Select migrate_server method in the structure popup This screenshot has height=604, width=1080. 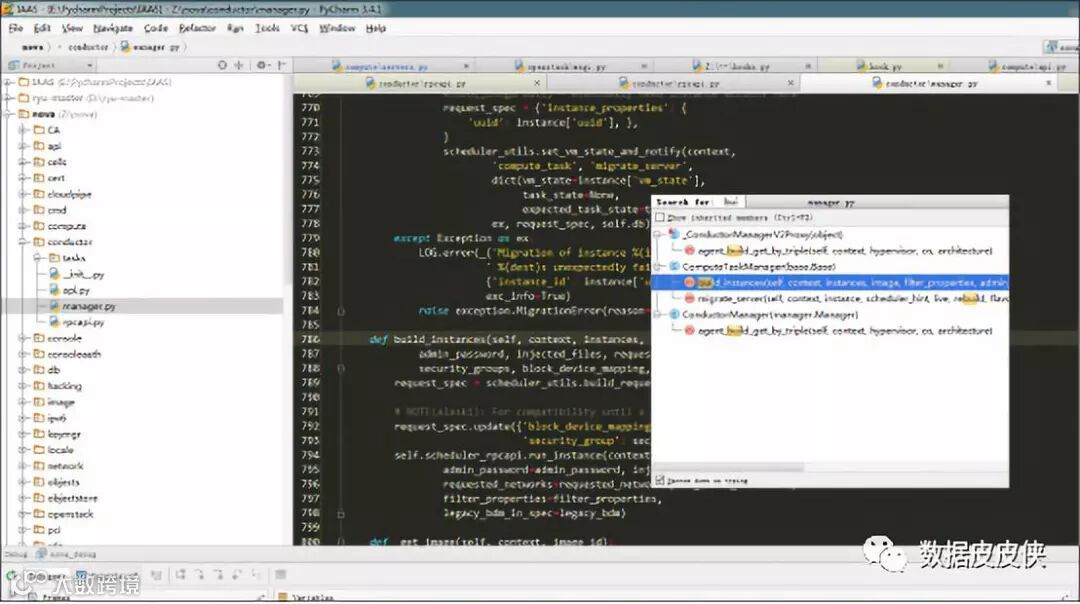pyautogui.click(x=845, y=299)
